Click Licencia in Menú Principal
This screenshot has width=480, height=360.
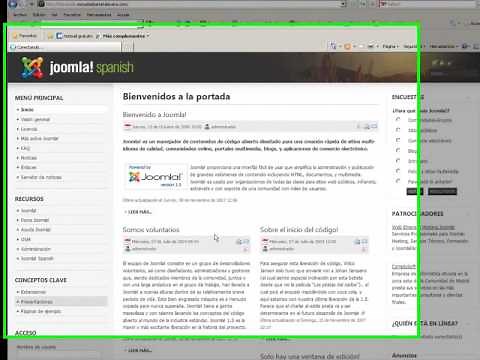click(x=29, y=129)
